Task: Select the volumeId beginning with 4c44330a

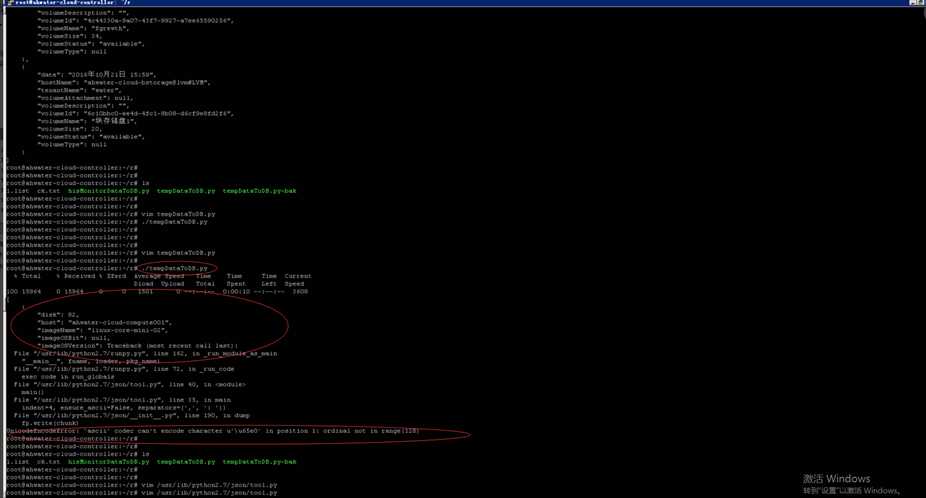Action: tap(136, 21)
